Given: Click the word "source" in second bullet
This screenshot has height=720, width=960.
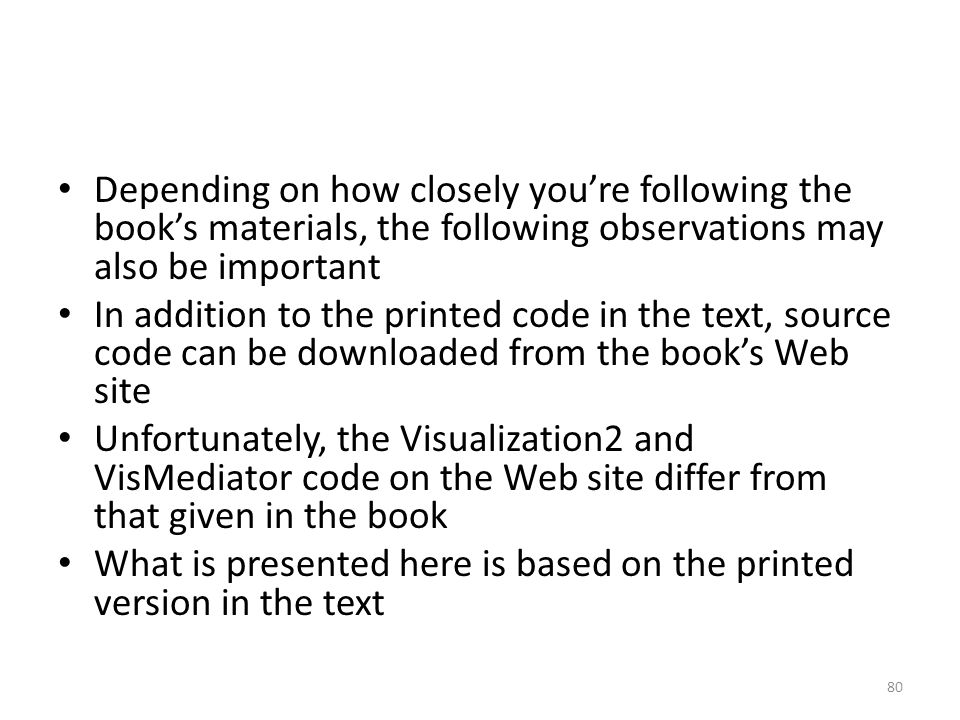Looking at the screenshot, I should [x=837, y=316].
